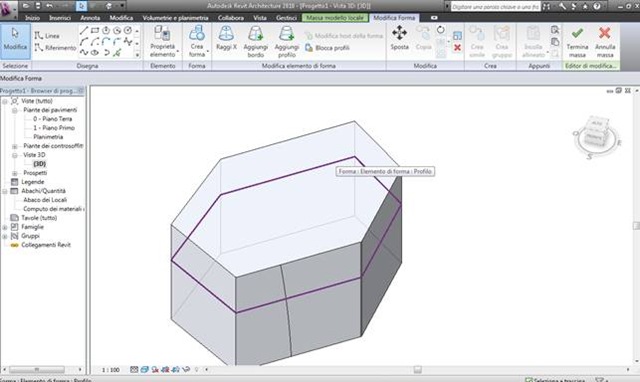This screenshot has height=382, width=640.
Task: Click the undo quick-access icon
Action: 49,6
